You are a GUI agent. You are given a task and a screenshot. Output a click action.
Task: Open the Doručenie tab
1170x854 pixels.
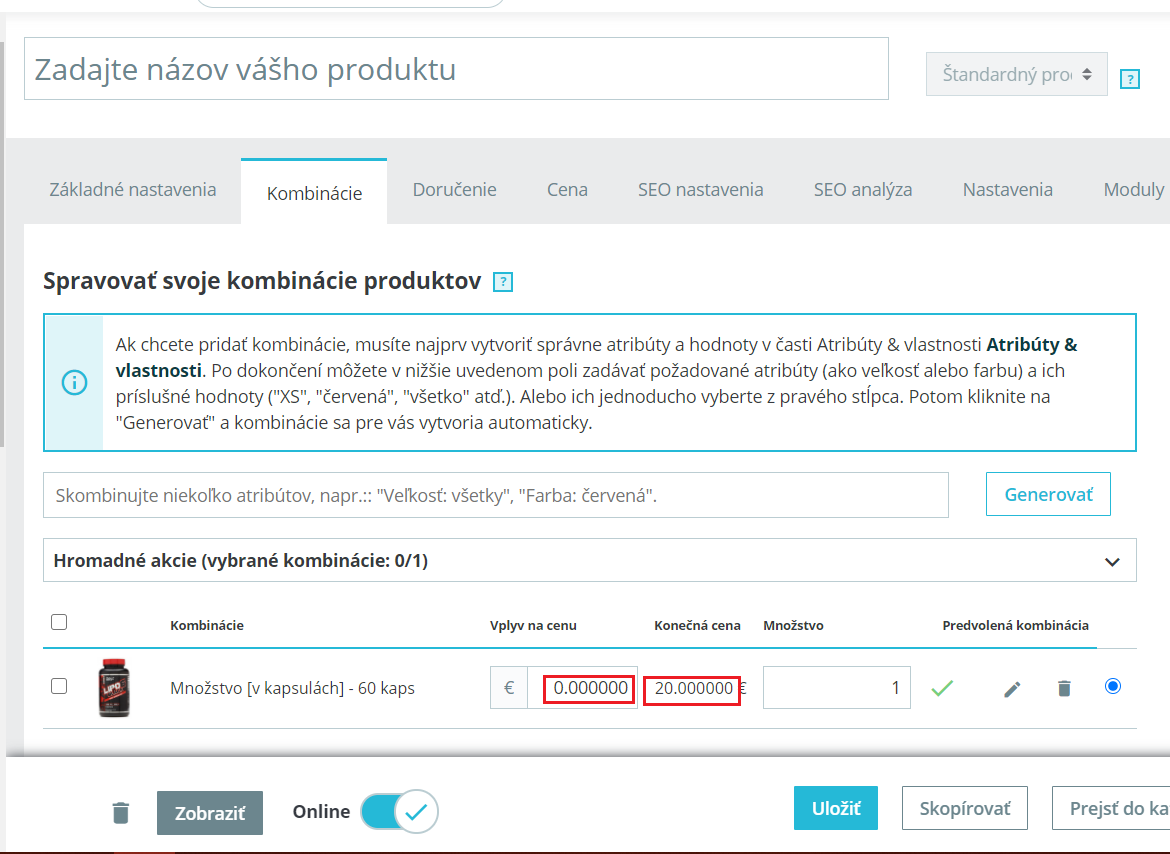(x=454, y=189)
